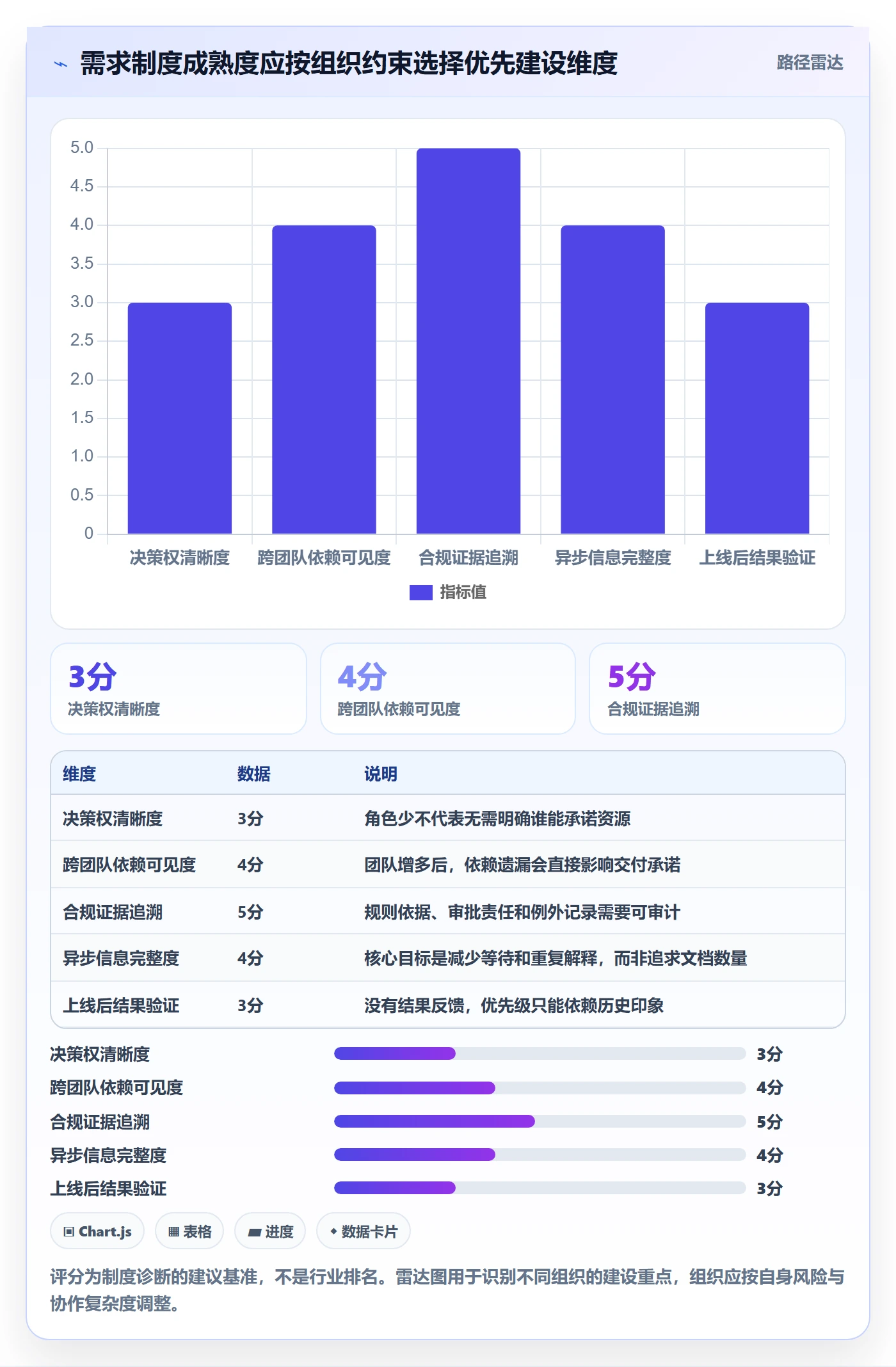Open the 4分 跨团队依赖可见度 stat card
896x1367 pixels.
448,689
